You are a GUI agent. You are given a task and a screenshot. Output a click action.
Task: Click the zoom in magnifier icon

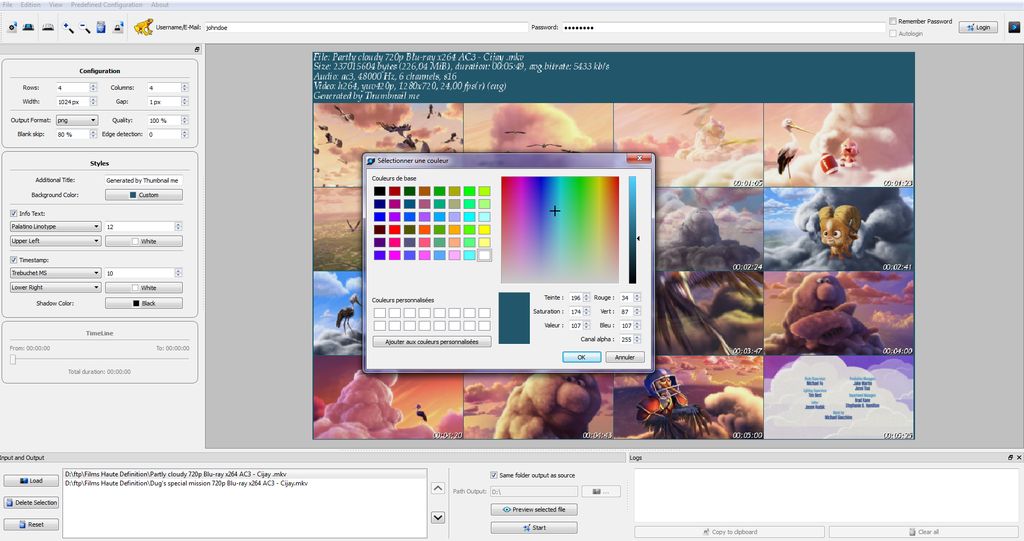(68, 27)
